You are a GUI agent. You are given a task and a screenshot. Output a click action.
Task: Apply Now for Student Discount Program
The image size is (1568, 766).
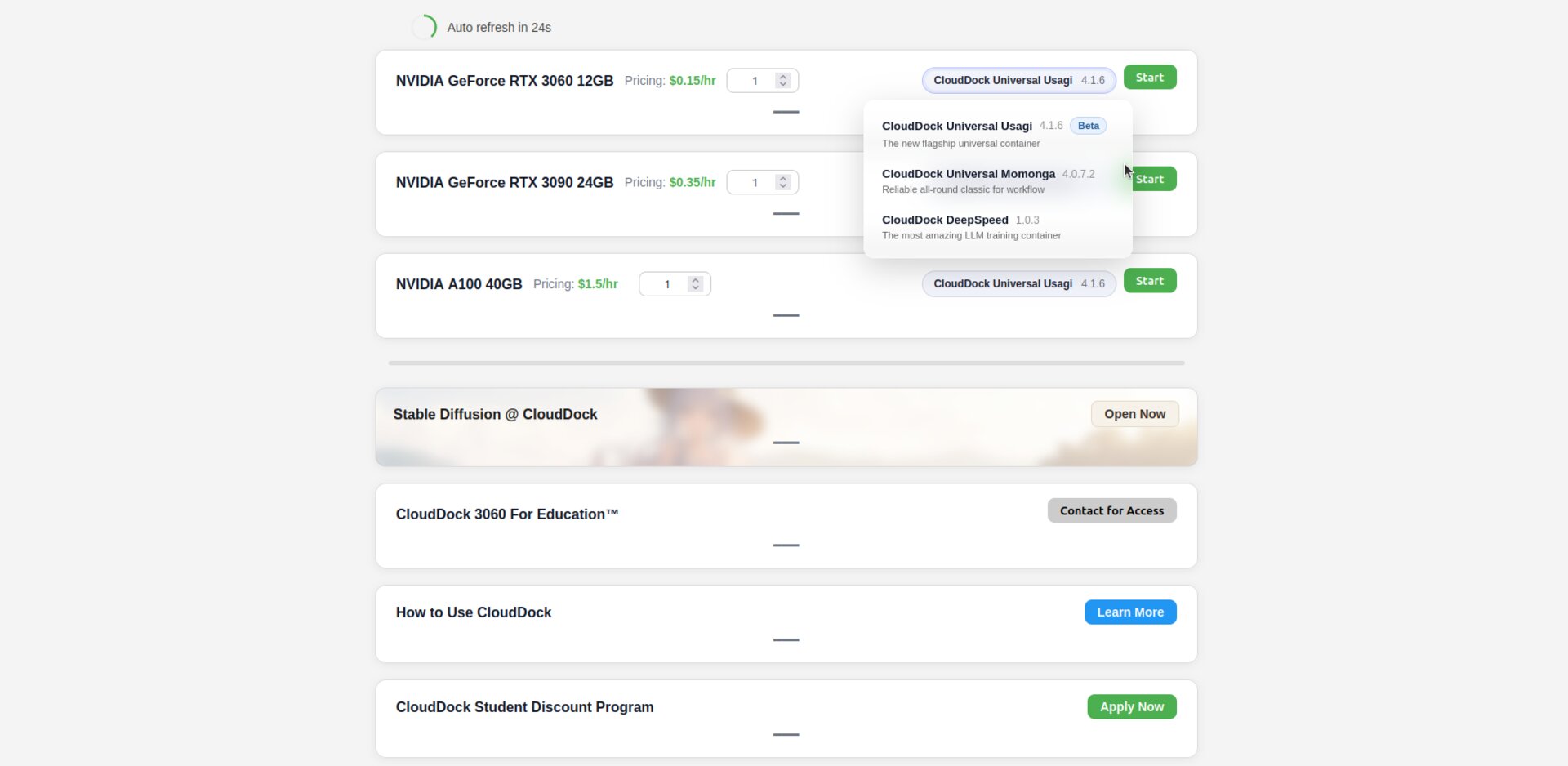(x=1131, y=707)
